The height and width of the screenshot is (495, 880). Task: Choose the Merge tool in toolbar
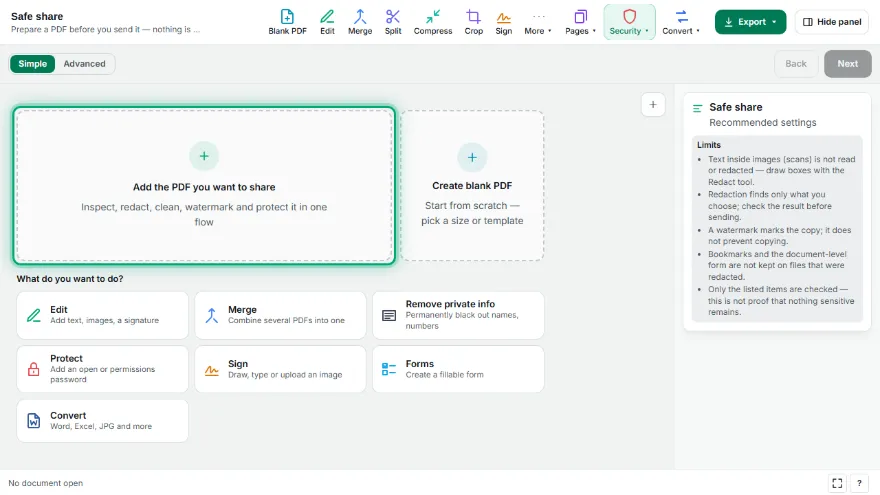click(x=360, y=22)
